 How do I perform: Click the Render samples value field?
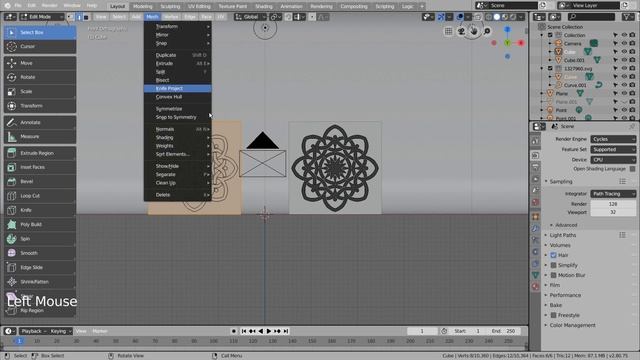(613, 204)
